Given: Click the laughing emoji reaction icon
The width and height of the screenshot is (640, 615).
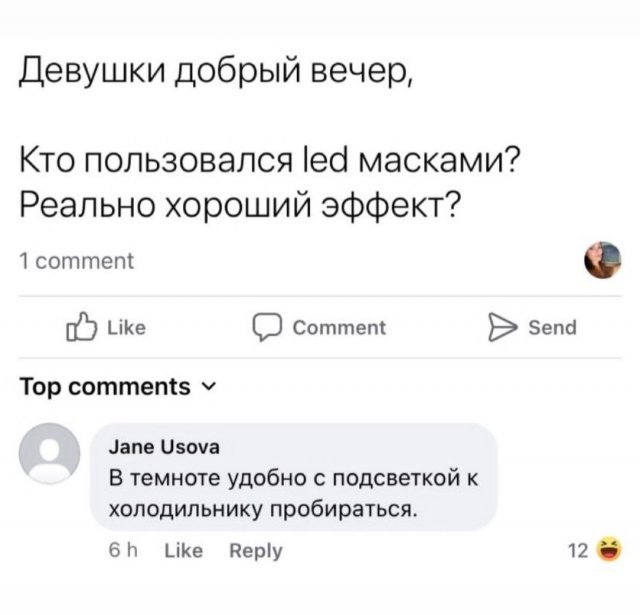Looking at the screenshot, I should click(606, 549).
